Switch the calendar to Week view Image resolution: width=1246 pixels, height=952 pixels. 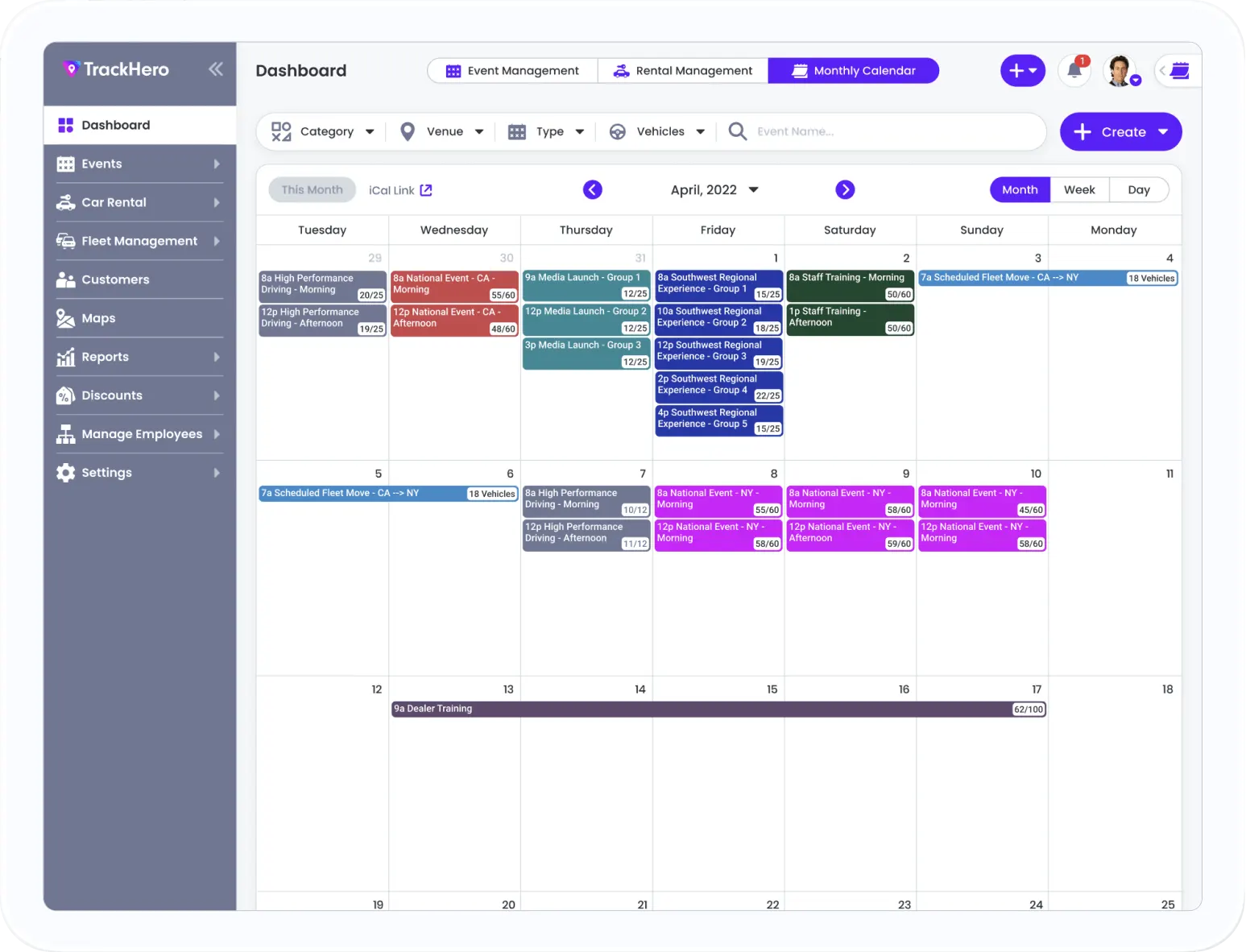[1079, 189]
